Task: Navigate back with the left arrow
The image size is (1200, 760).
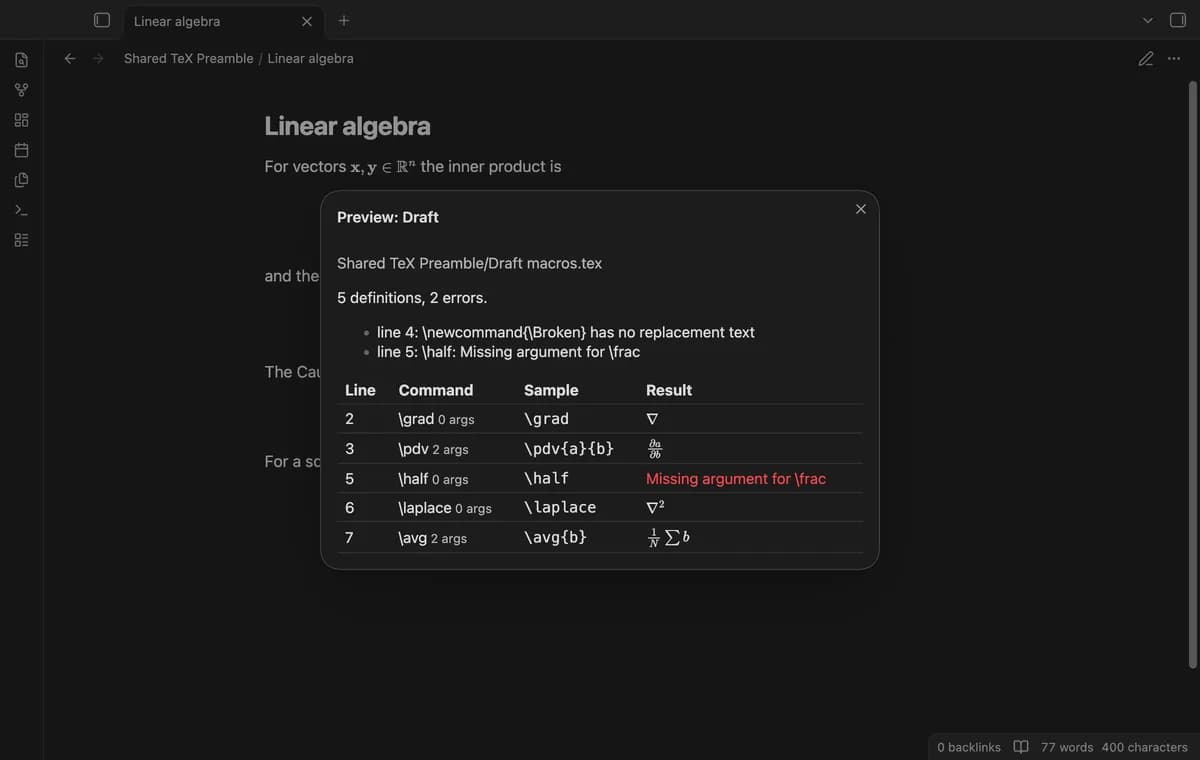Action: click(x=70, y=58)
